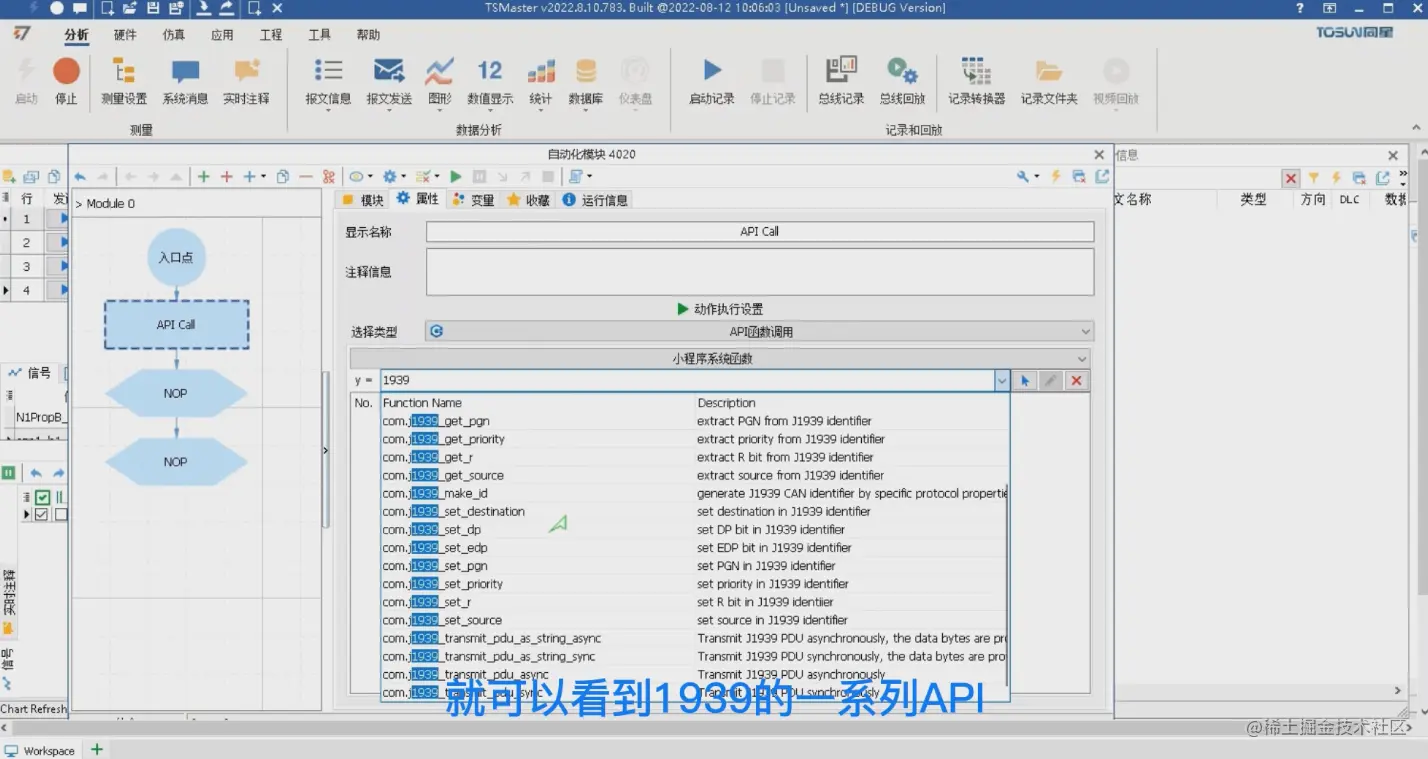This screenshot has height=759, width=1428.
Task: Switch to the 收藏 tab
Action: (x=528, y=200)
